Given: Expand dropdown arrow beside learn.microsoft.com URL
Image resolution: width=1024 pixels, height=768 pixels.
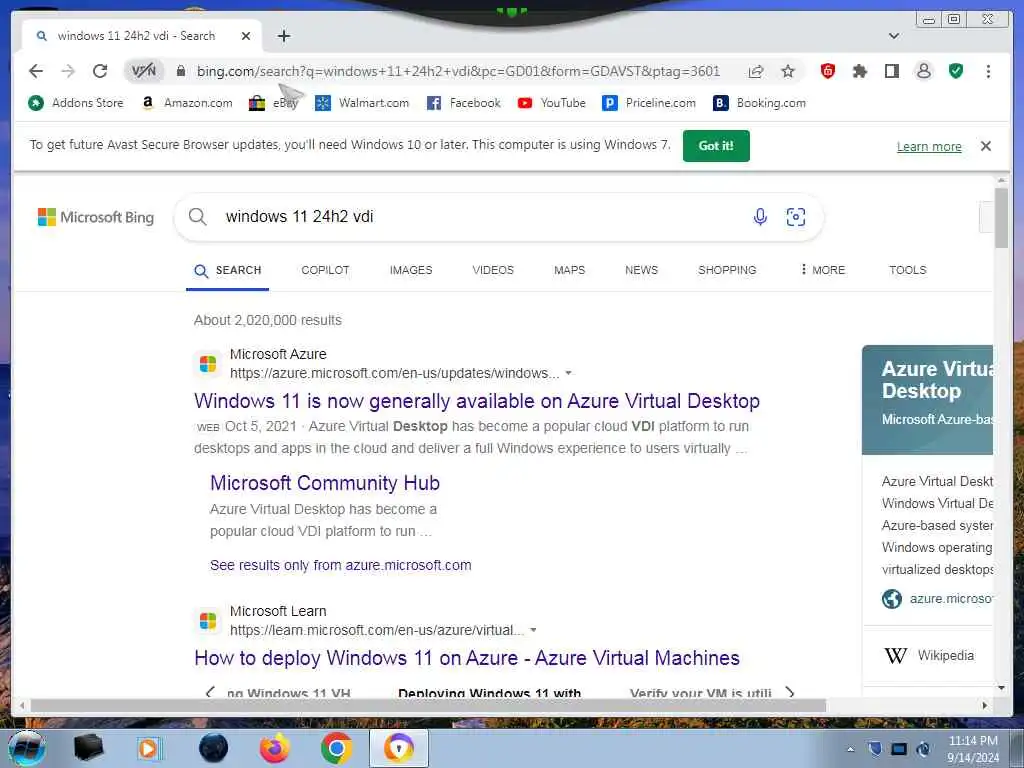Looking at the screenshot, I should point(534,630).
